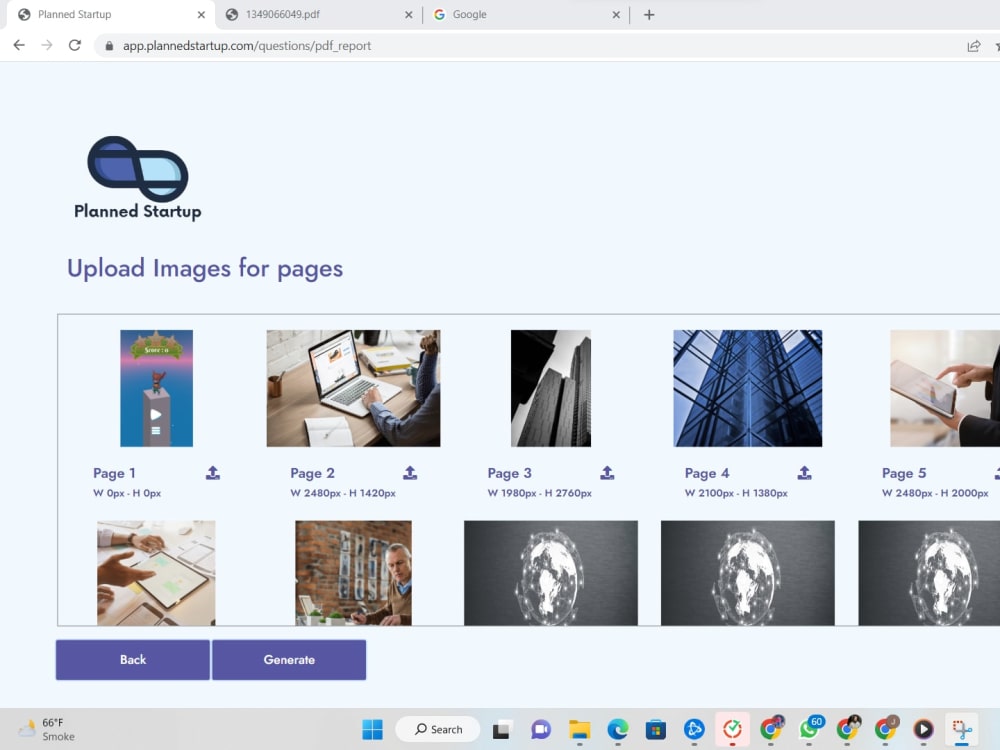Click the site lock security icon

point(109,46)
